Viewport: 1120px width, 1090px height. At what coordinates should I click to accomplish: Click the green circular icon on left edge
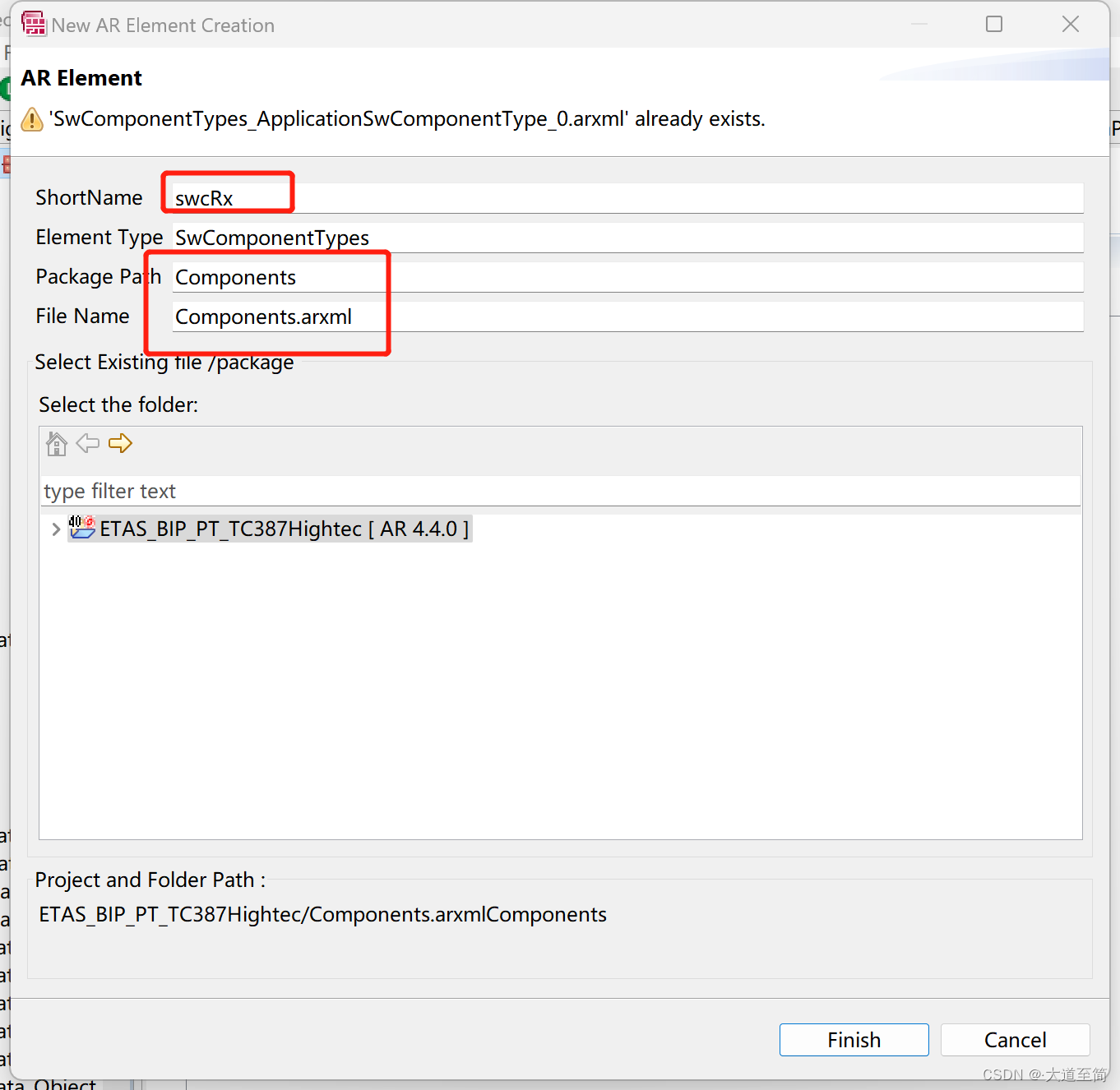click(4, 88)
